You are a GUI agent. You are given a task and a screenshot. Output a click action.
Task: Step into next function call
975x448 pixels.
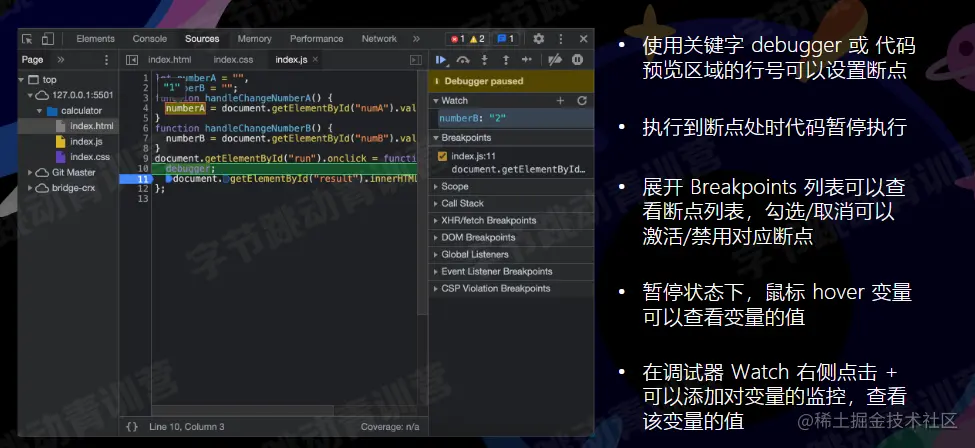click(484, 60)
